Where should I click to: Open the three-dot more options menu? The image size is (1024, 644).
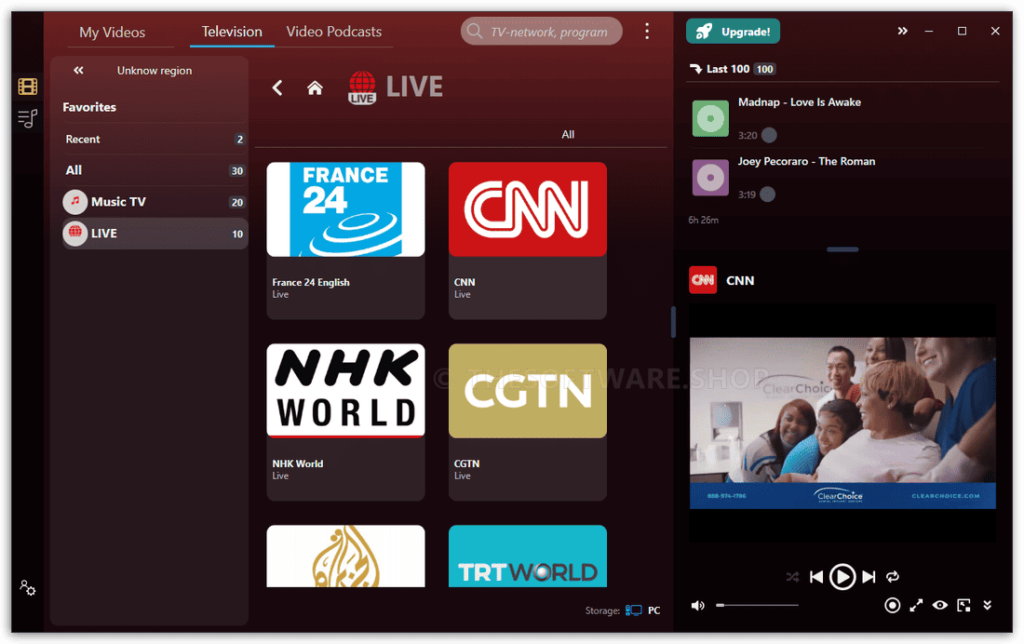647,31
